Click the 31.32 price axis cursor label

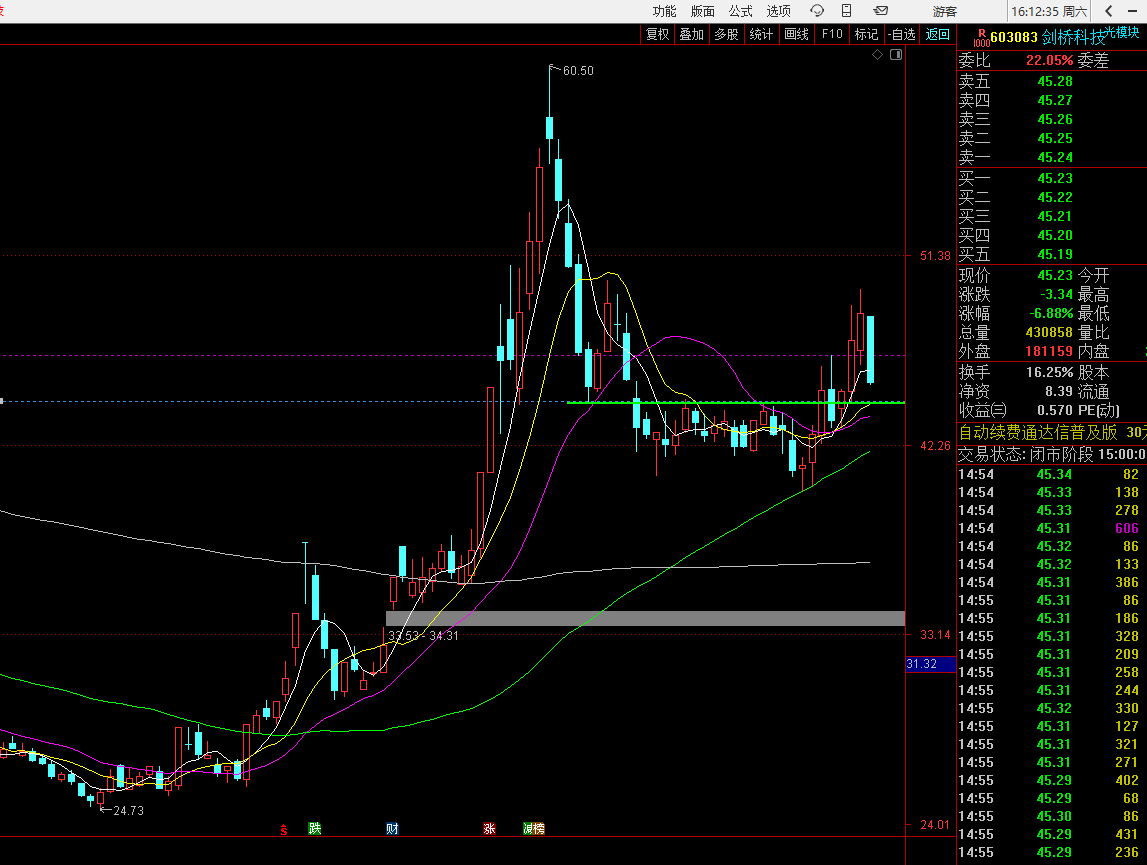[930, 664]
